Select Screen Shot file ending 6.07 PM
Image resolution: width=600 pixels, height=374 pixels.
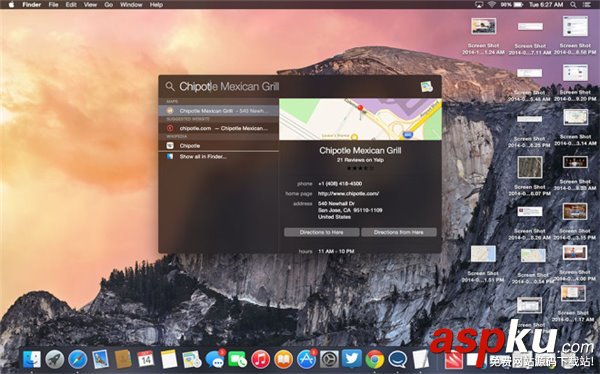click(530, 176)
